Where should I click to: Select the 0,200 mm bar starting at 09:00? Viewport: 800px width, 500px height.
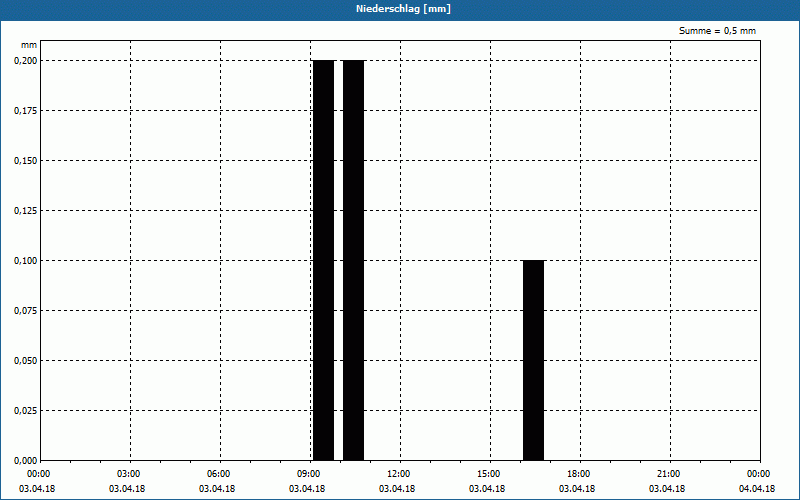pyautogui.click(x=323, y=260)
